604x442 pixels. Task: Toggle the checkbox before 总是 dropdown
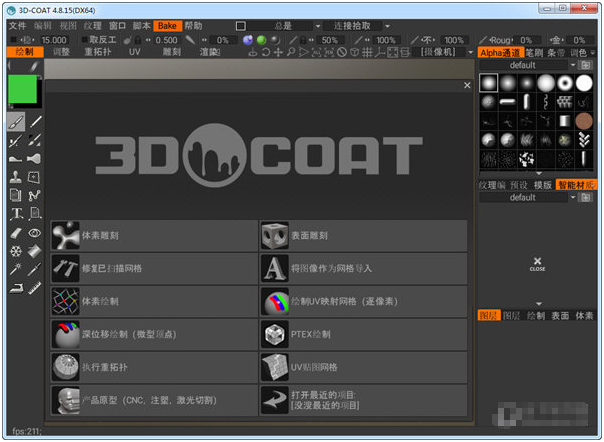tap(240, 24)
